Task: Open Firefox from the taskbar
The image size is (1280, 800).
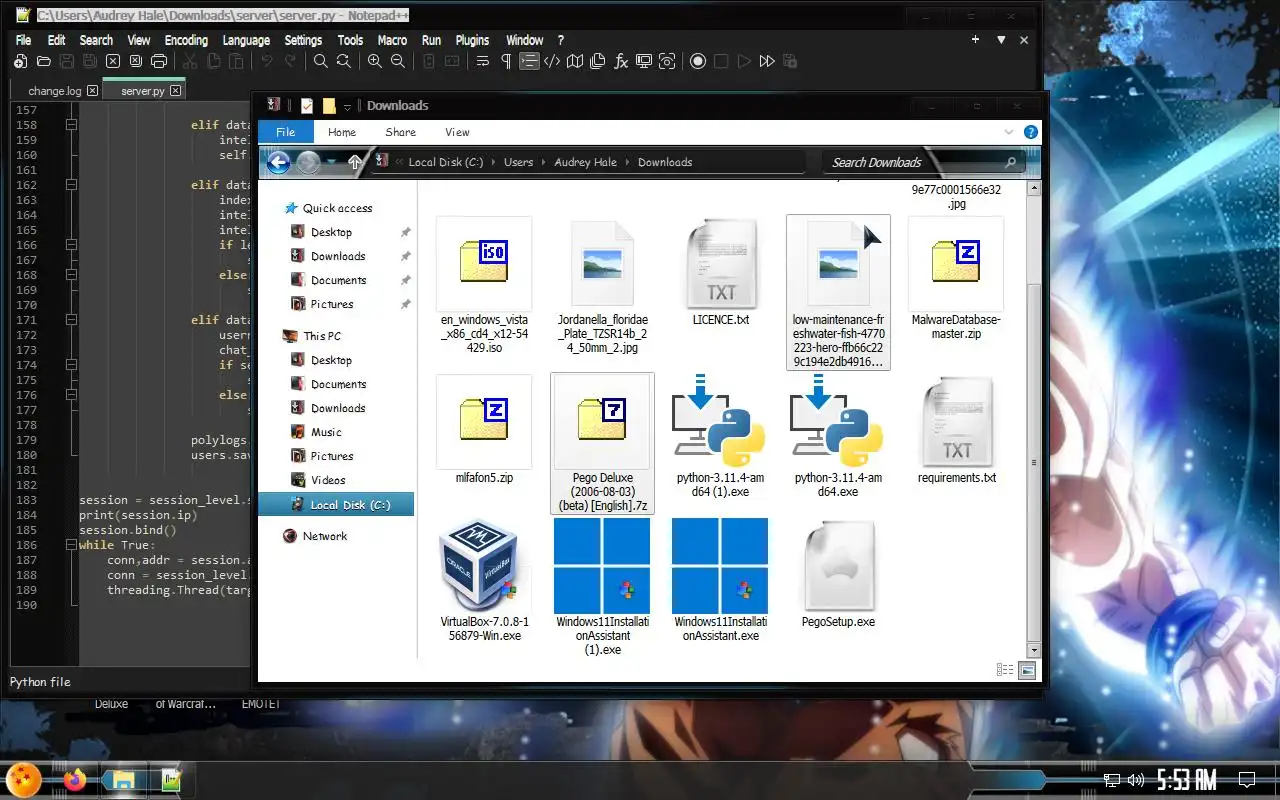Action: (x=75, y=779)
